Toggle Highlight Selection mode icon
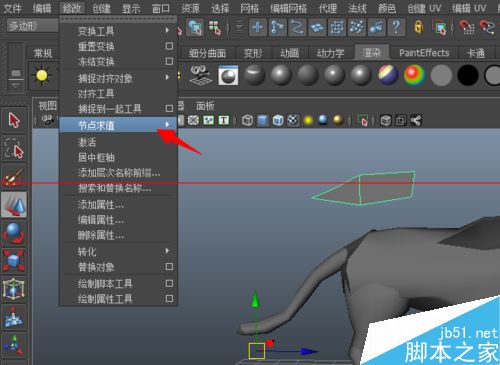 click(440, 27)
